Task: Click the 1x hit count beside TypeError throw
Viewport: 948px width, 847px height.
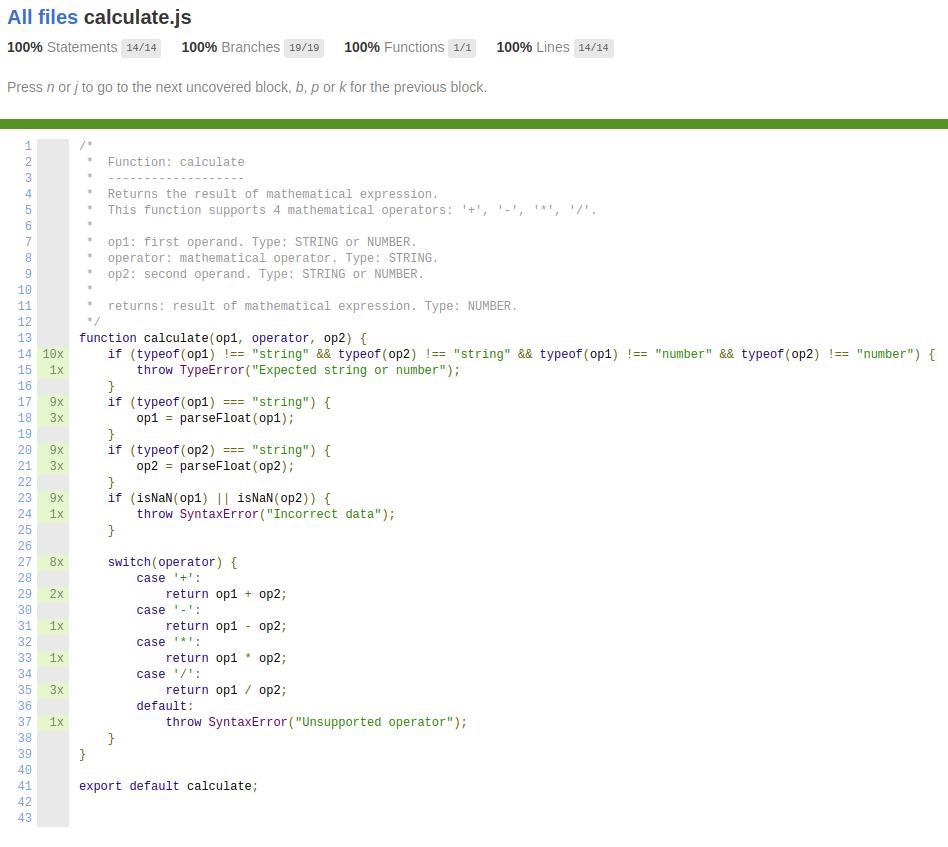Action: point(53,370)
